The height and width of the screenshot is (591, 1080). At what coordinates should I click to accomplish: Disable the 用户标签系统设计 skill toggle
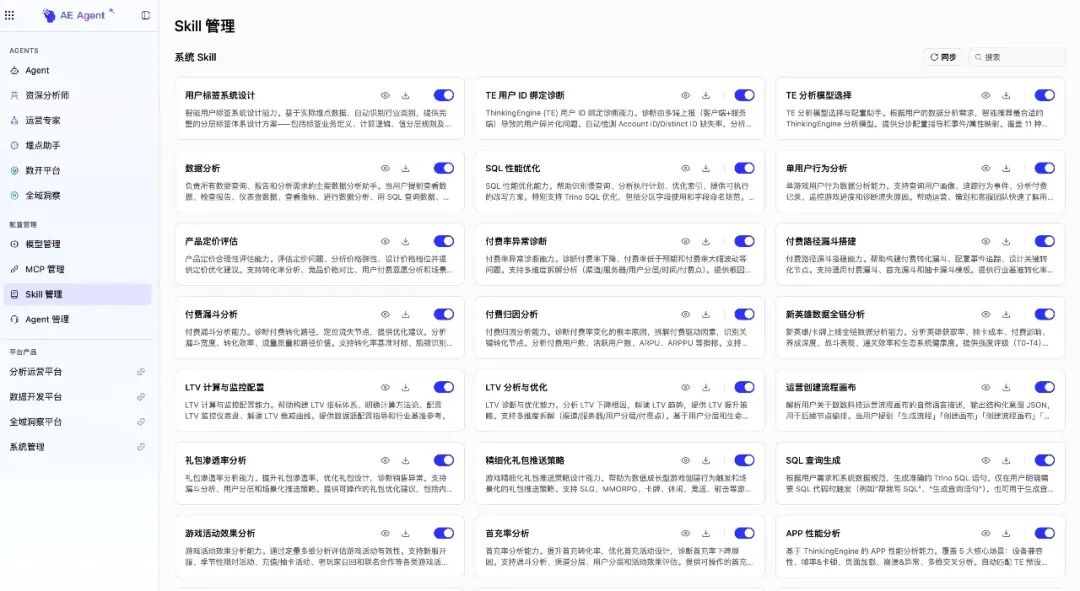444,95
